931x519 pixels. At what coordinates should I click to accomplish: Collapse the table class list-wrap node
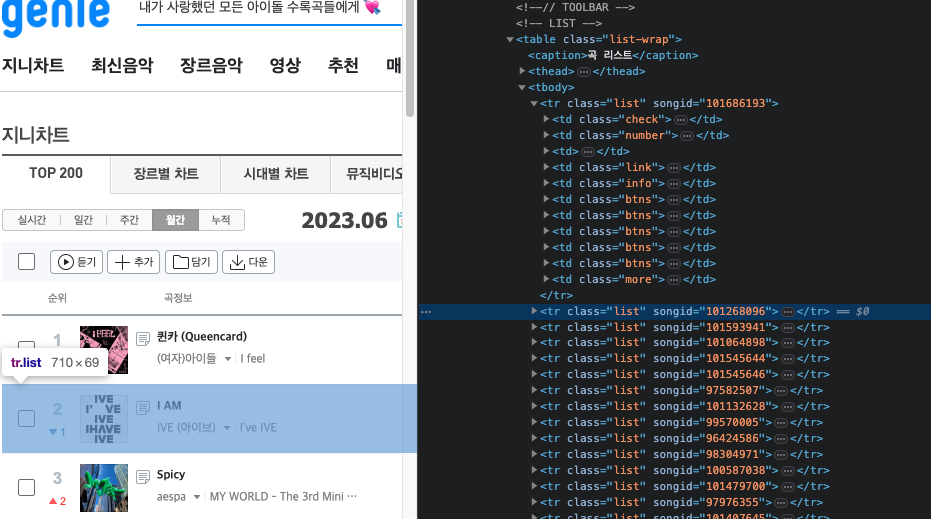tap(509, 39)
